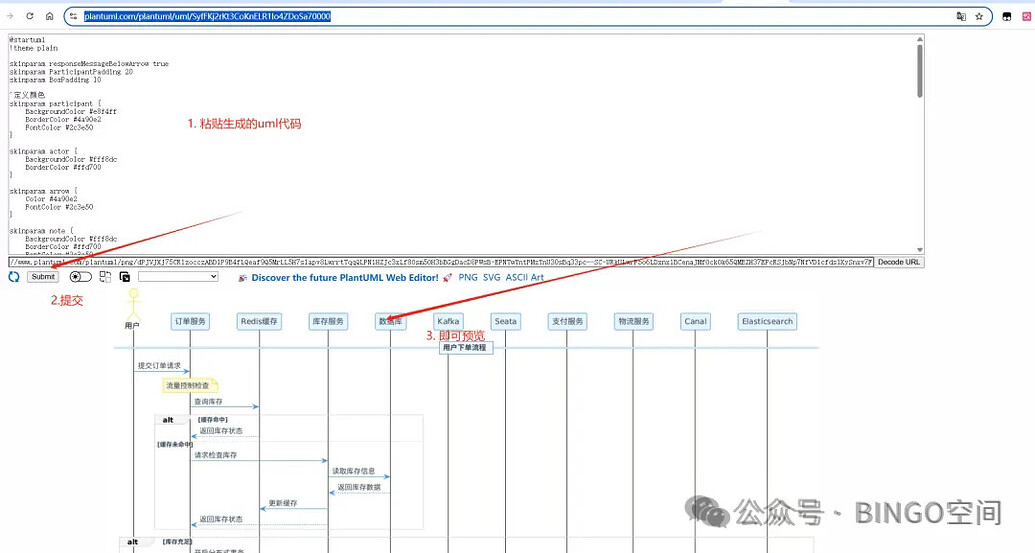Click the 查询库存 message label

click(x=208, y=401)
